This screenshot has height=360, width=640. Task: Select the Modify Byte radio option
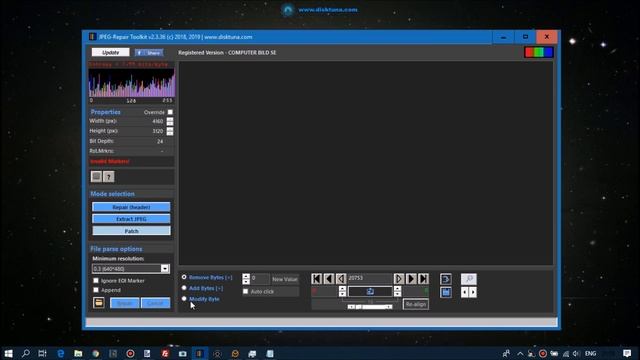point(184,299)
